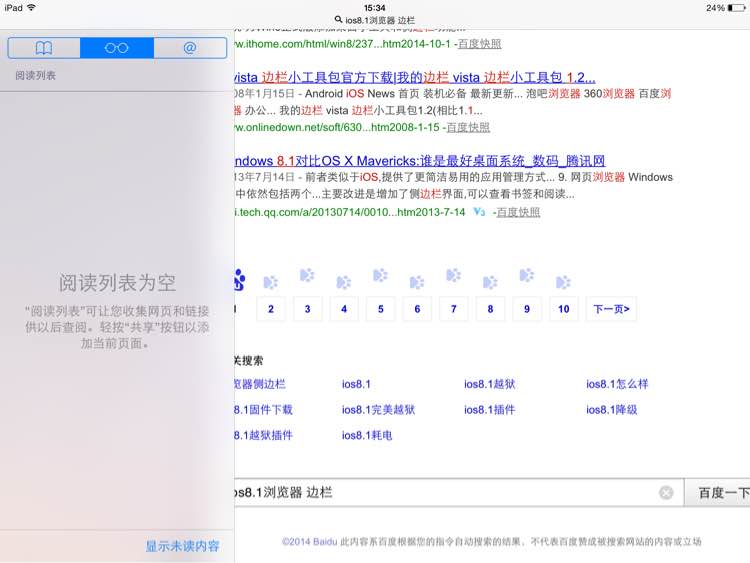The image size is (750, 563).
Task: Click the Baidu paw icon above page 3
Action: pyautogui.click(x=307, y=275)
